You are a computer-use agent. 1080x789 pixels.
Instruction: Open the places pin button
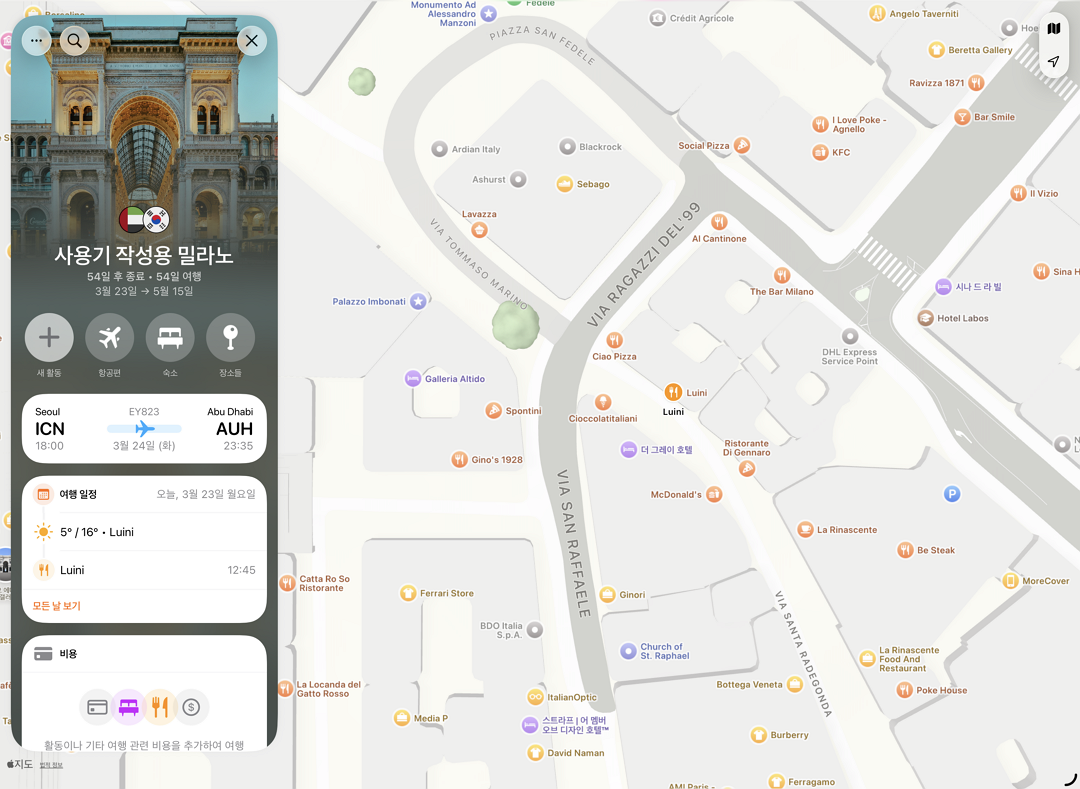230,337
